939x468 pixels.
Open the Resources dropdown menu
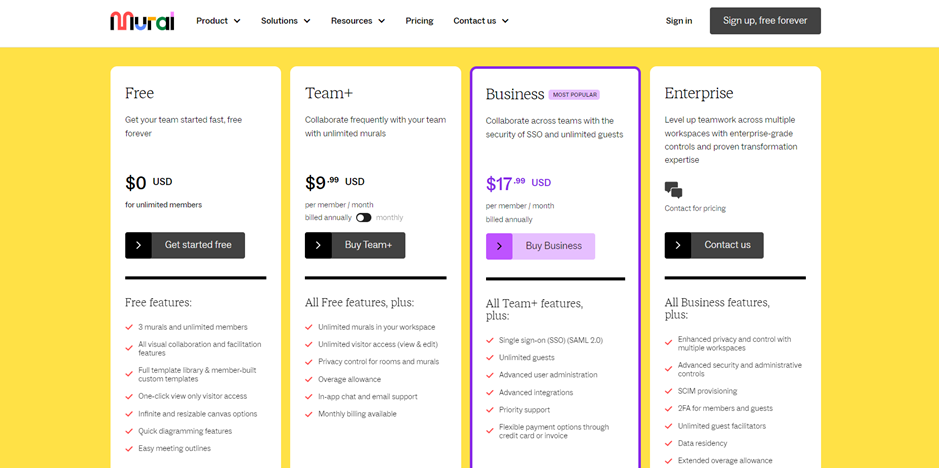point(358,21)
